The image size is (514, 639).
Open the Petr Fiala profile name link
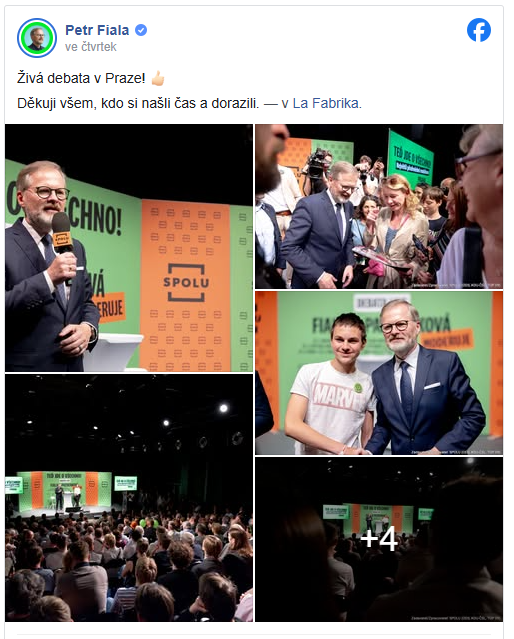tap(97, 30)
